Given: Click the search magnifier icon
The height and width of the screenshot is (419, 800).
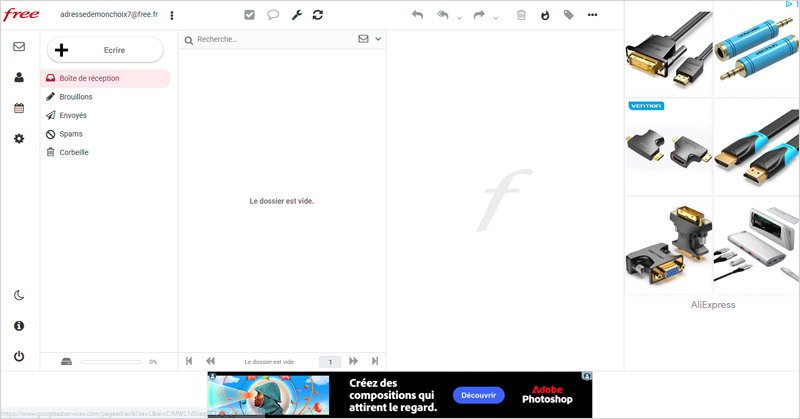Looking at the screenshot, I should 189,40.
